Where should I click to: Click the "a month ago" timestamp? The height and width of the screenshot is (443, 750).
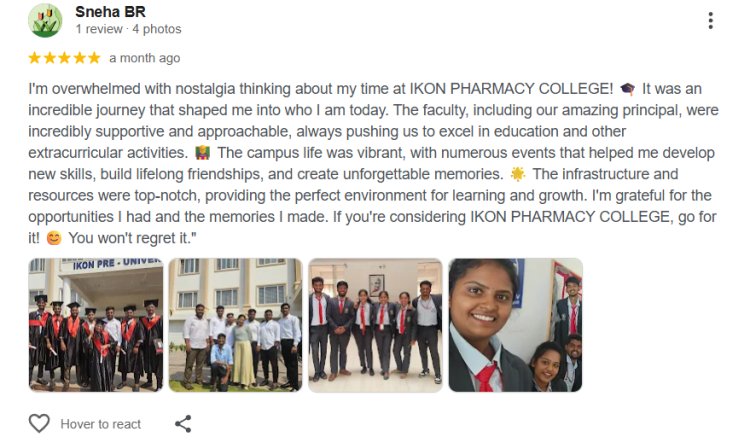click(145, 58)
